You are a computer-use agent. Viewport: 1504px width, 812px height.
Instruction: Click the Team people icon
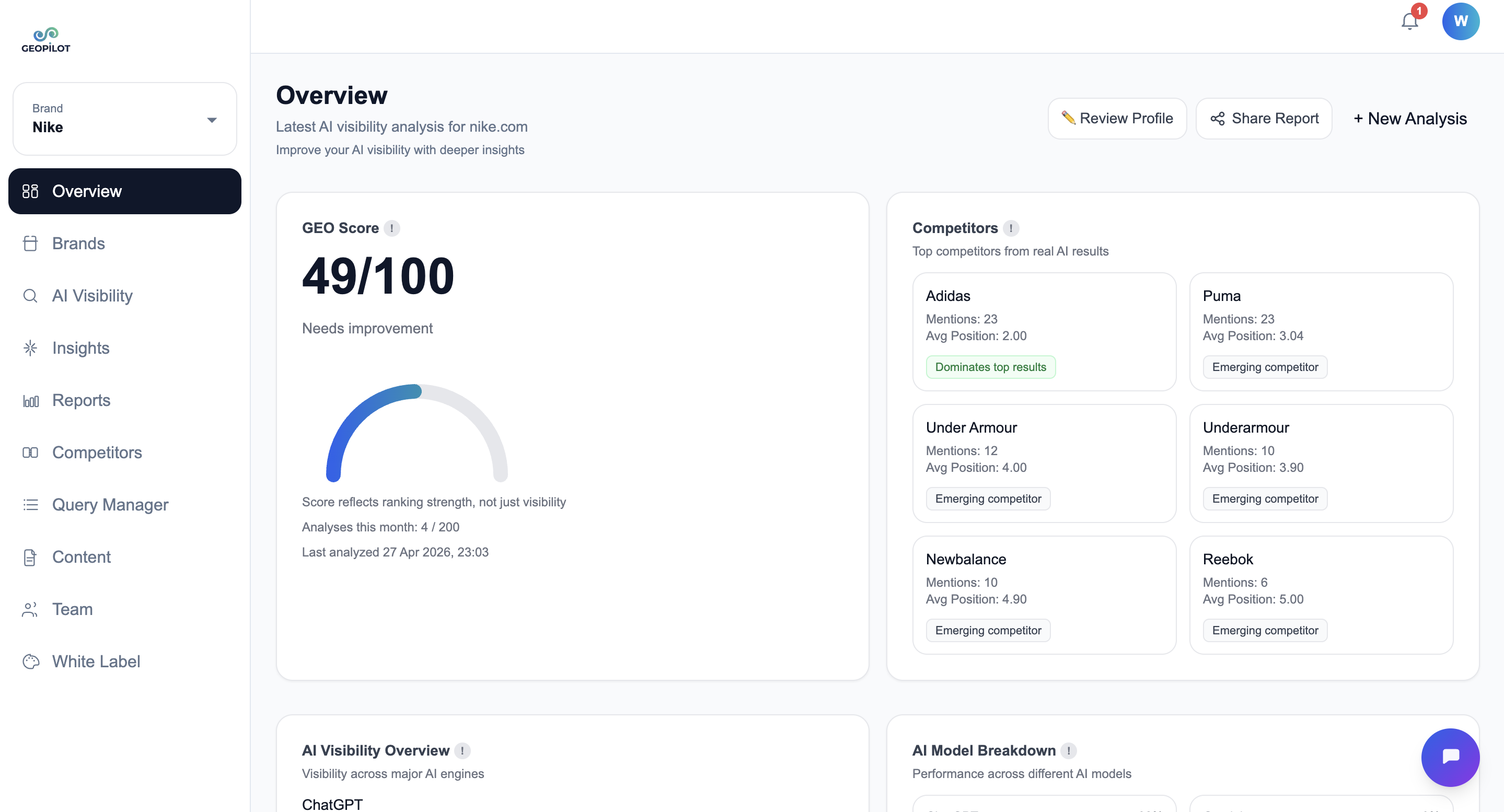(x=30, y=609)
